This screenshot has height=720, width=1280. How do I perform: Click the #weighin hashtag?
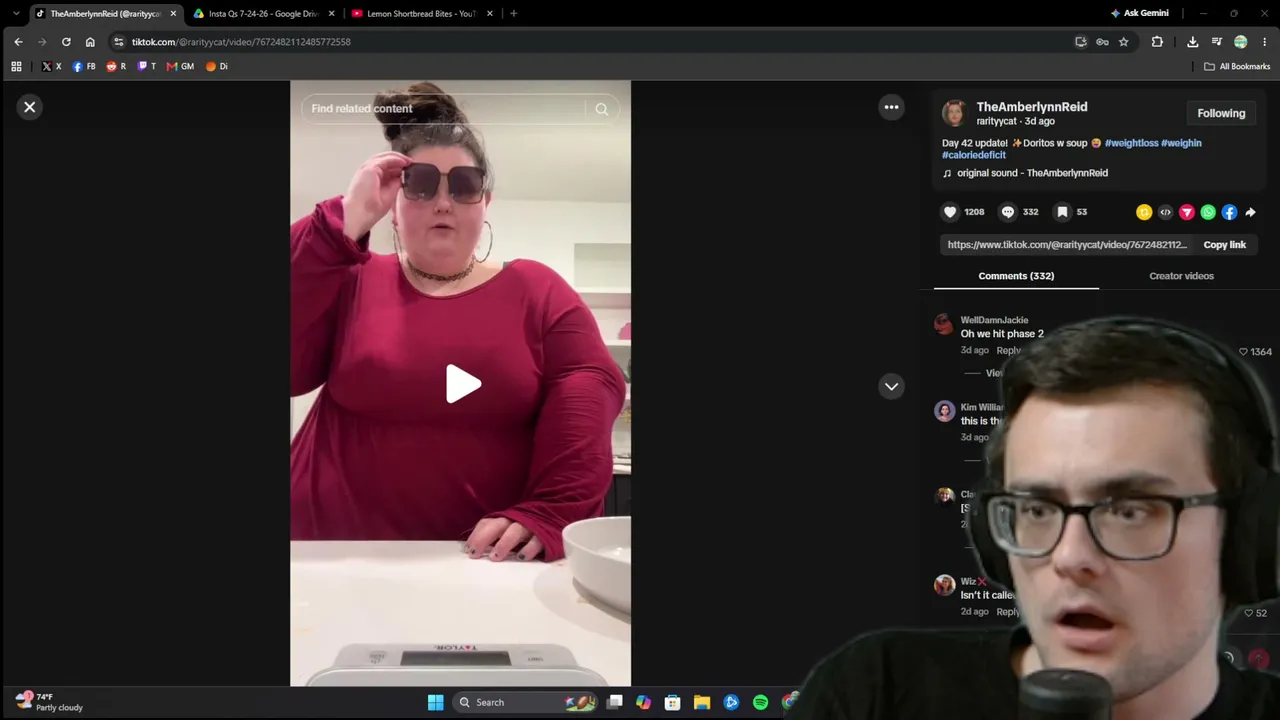(x=1181, y=143)
